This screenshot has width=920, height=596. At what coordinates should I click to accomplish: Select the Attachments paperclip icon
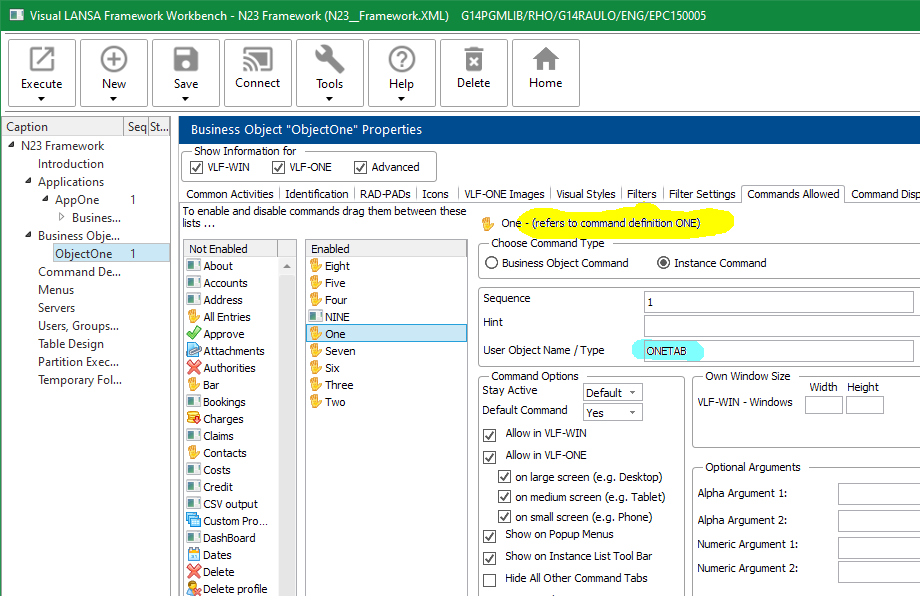(x=194, y=350)
